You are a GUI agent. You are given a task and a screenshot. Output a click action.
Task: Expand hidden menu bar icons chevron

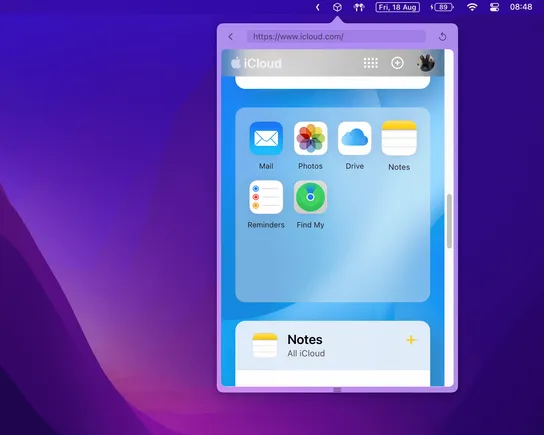(317, 7)
